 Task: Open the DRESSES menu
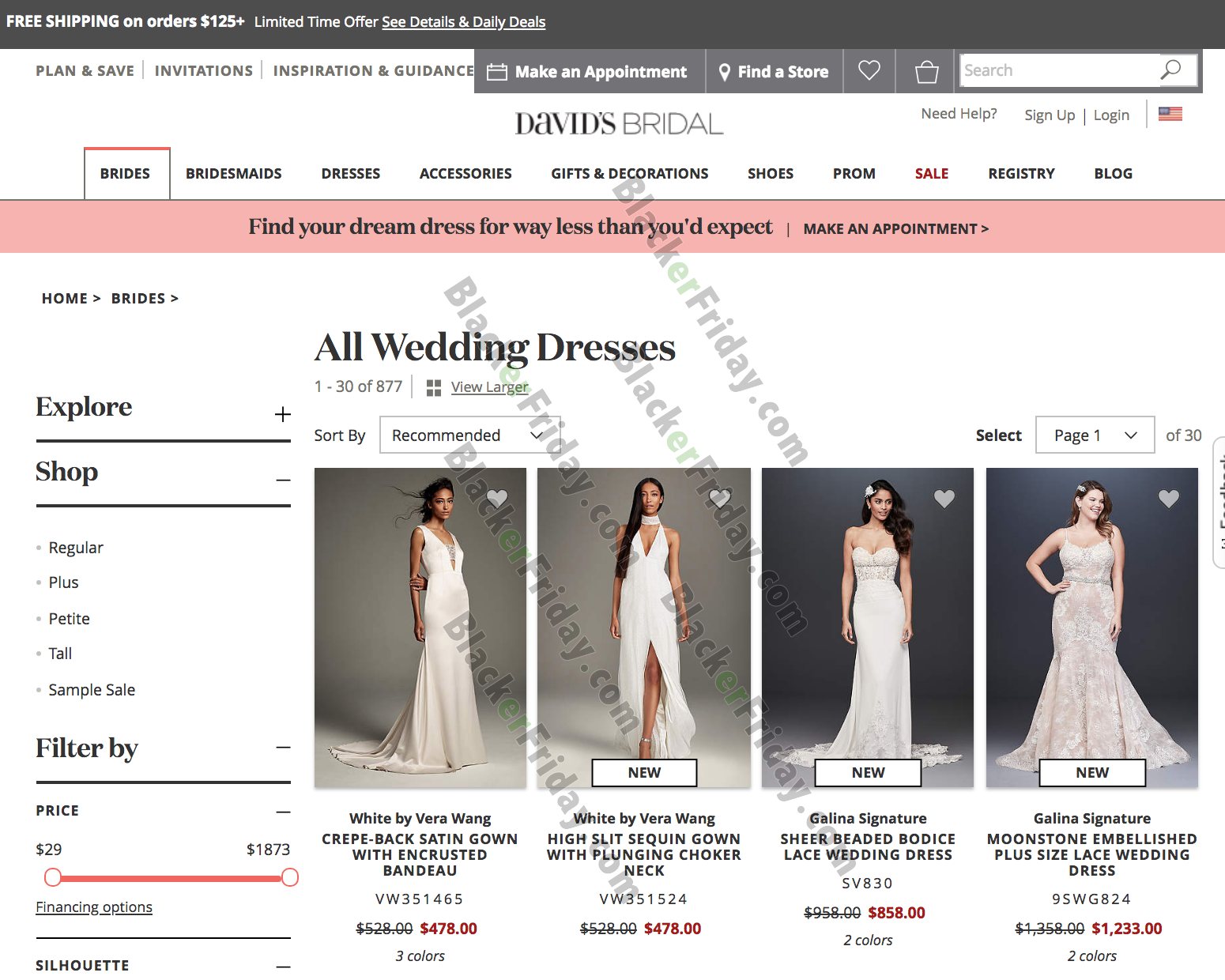351,173
